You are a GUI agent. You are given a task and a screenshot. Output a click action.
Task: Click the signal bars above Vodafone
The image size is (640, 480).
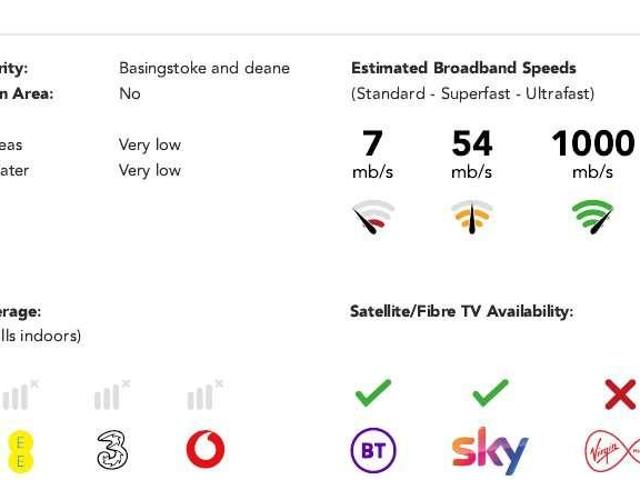tap(205, 395)
